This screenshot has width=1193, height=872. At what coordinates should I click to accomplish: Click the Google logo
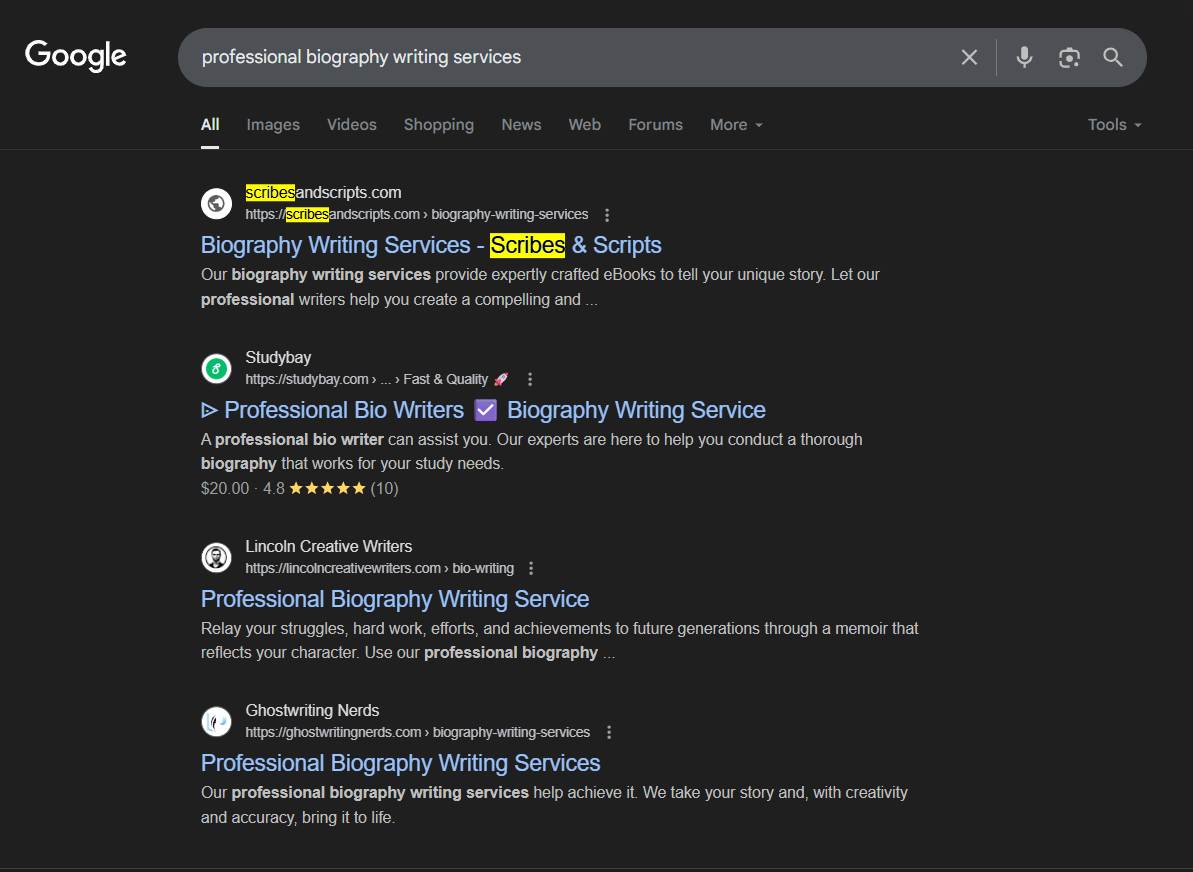[x=75, y=56]
